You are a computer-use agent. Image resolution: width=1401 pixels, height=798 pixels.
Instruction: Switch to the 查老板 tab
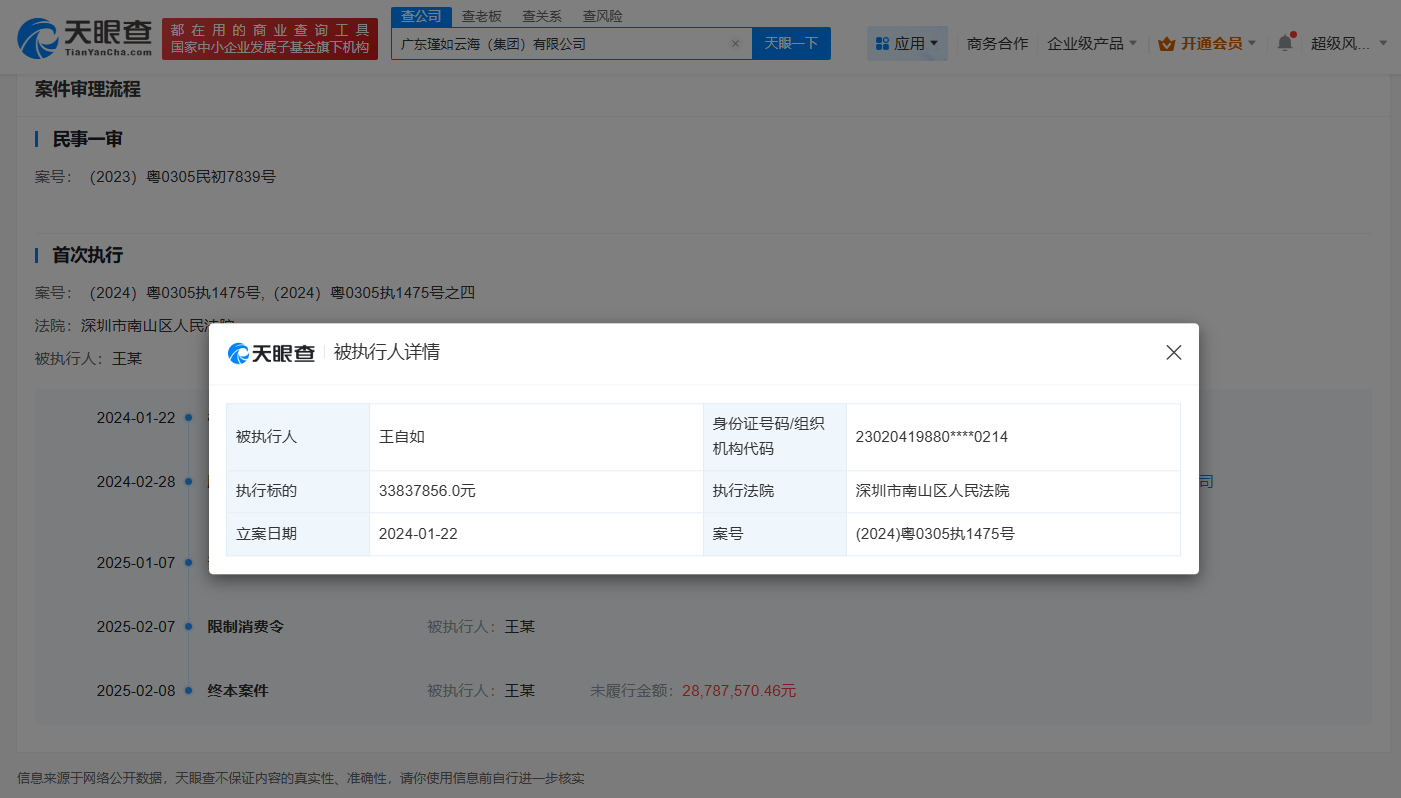[x=479, y=16]
